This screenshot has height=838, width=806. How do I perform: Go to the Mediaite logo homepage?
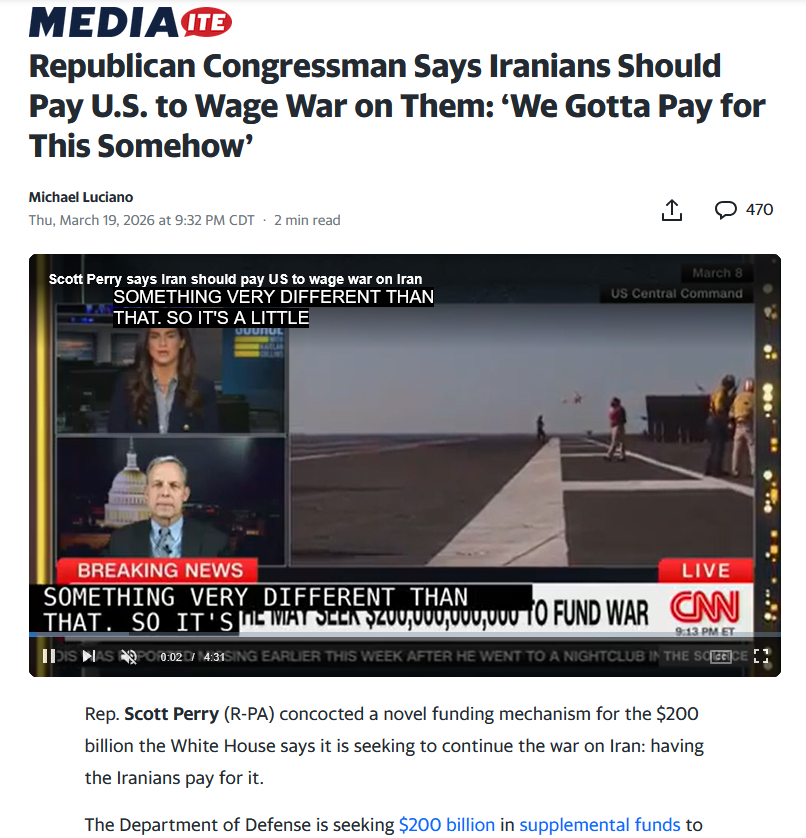[130, 22]
